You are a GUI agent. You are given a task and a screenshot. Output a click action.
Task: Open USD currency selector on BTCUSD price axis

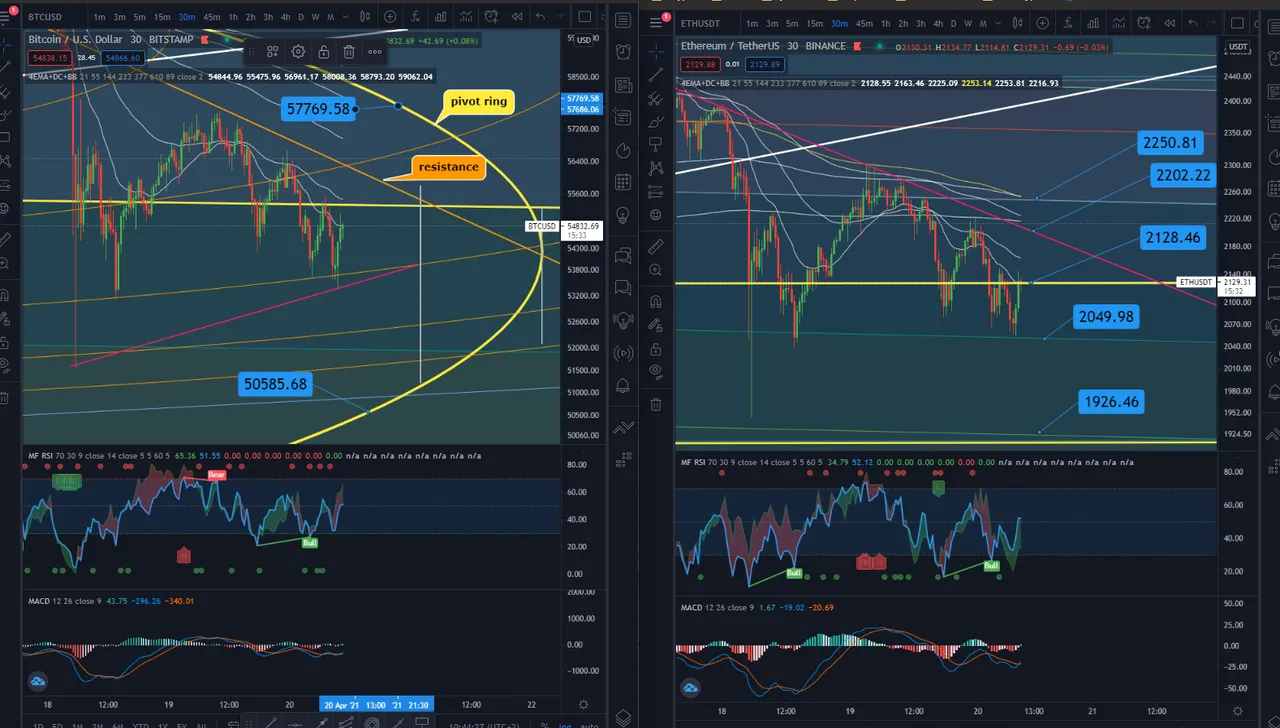click(583, 40)
